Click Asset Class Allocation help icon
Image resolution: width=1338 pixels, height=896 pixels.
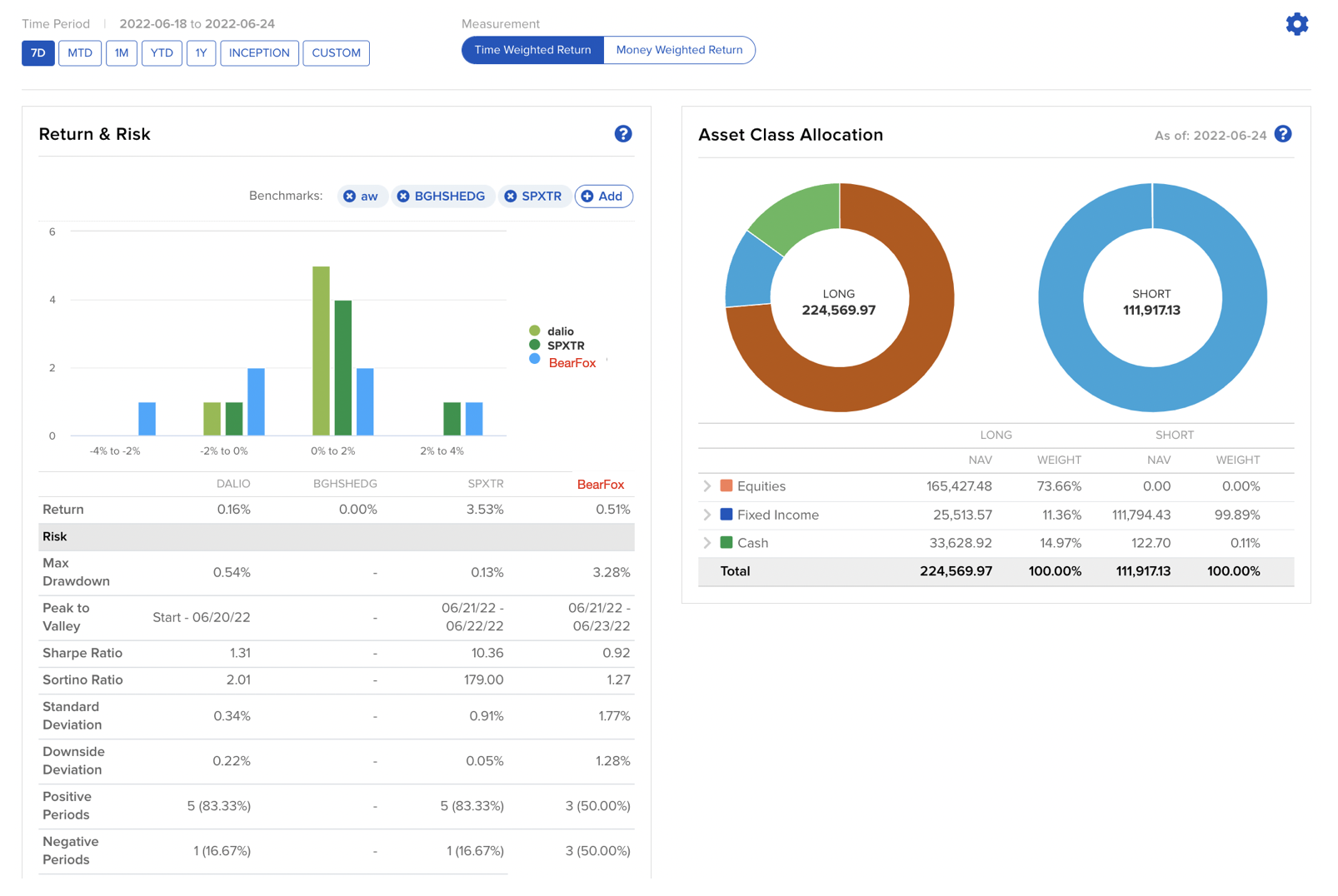pos(1283,134)
